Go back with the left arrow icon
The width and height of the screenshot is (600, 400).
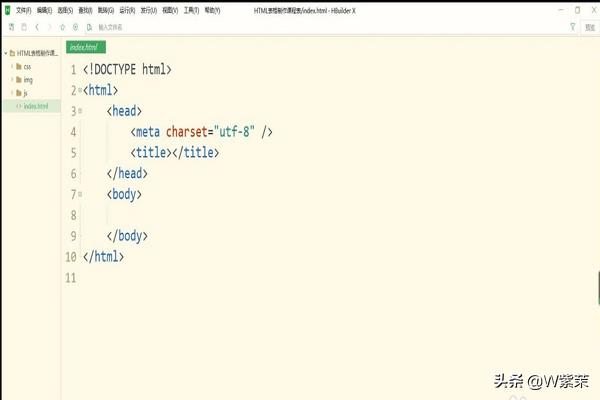pos(37,27)
